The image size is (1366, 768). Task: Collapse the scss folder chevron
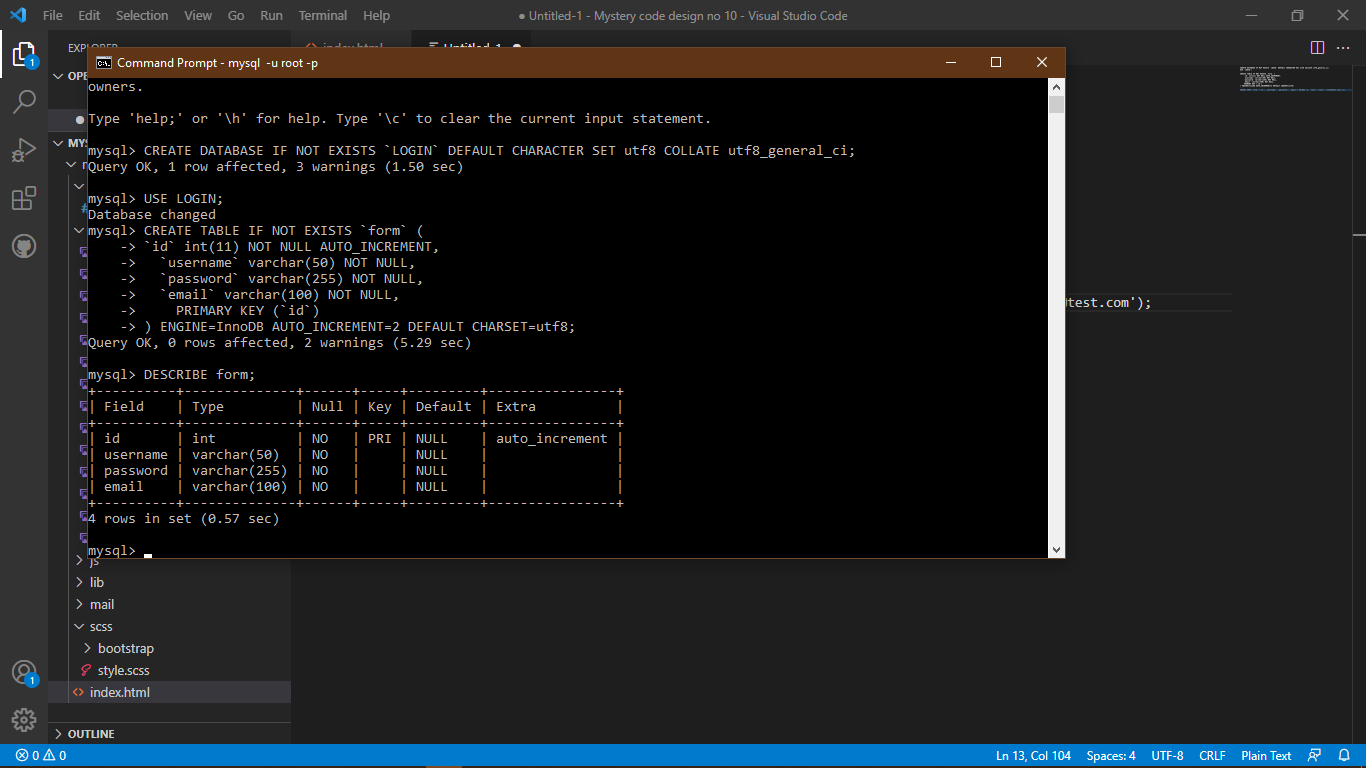click(80, 626)
